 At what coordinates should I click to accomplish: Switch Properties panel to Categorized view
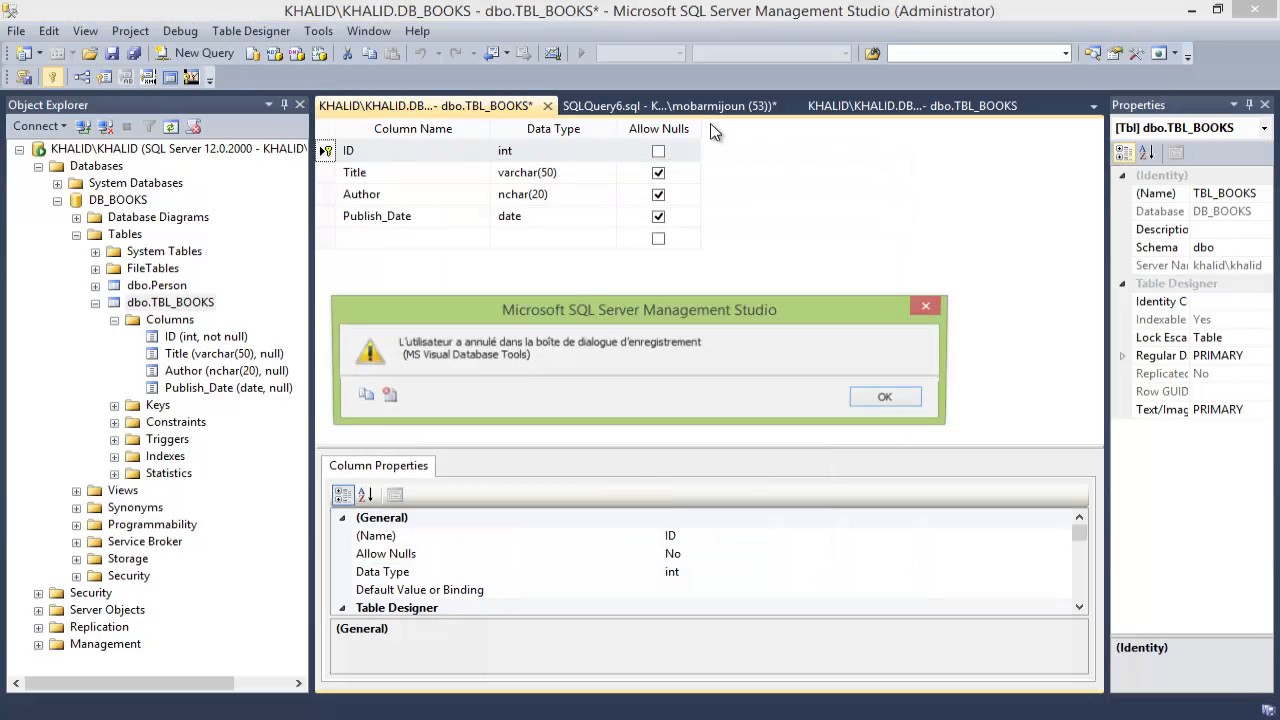[x=1124, y=152]
